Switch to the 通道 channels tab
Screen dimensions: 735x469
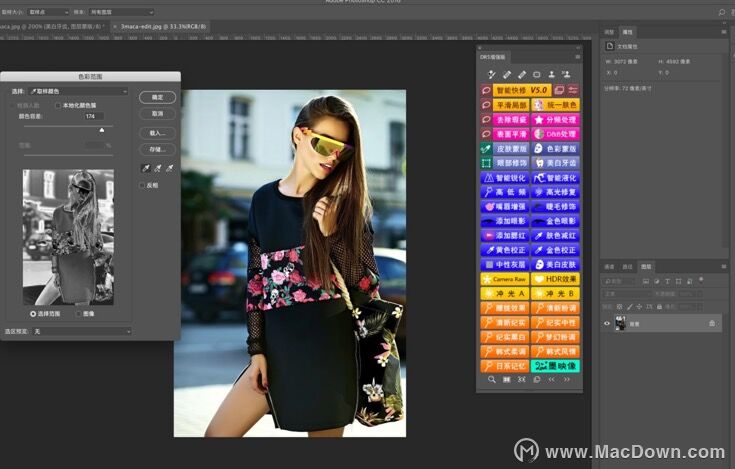[609, 266]
